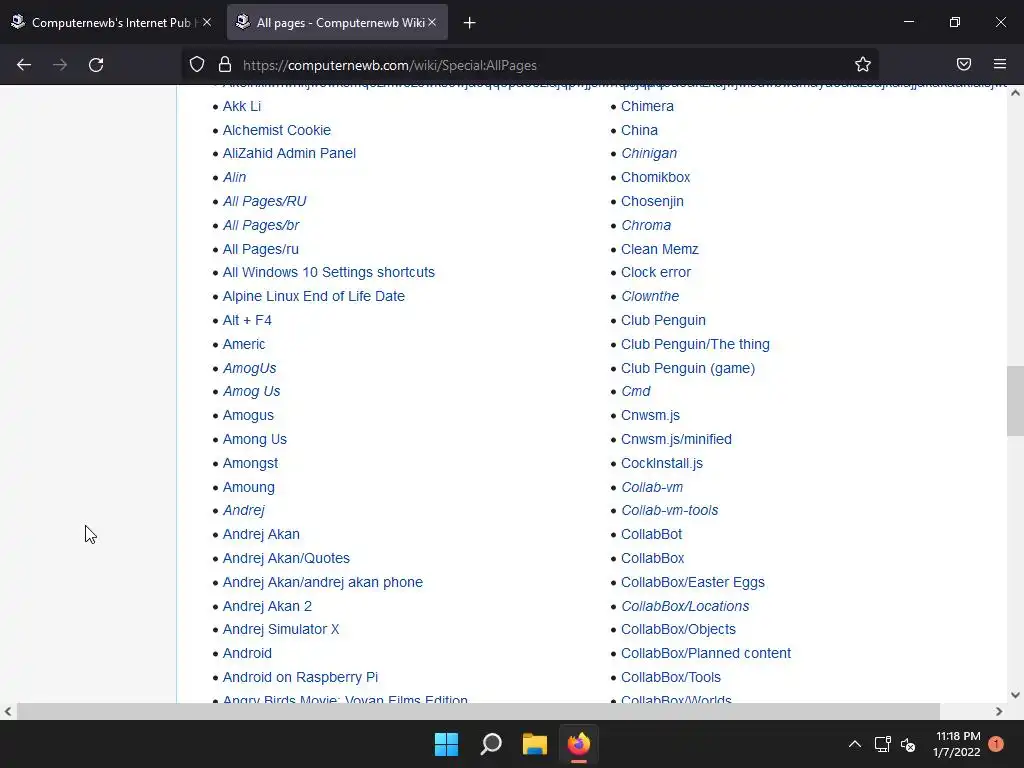Open the Akk Li page link

242,106
